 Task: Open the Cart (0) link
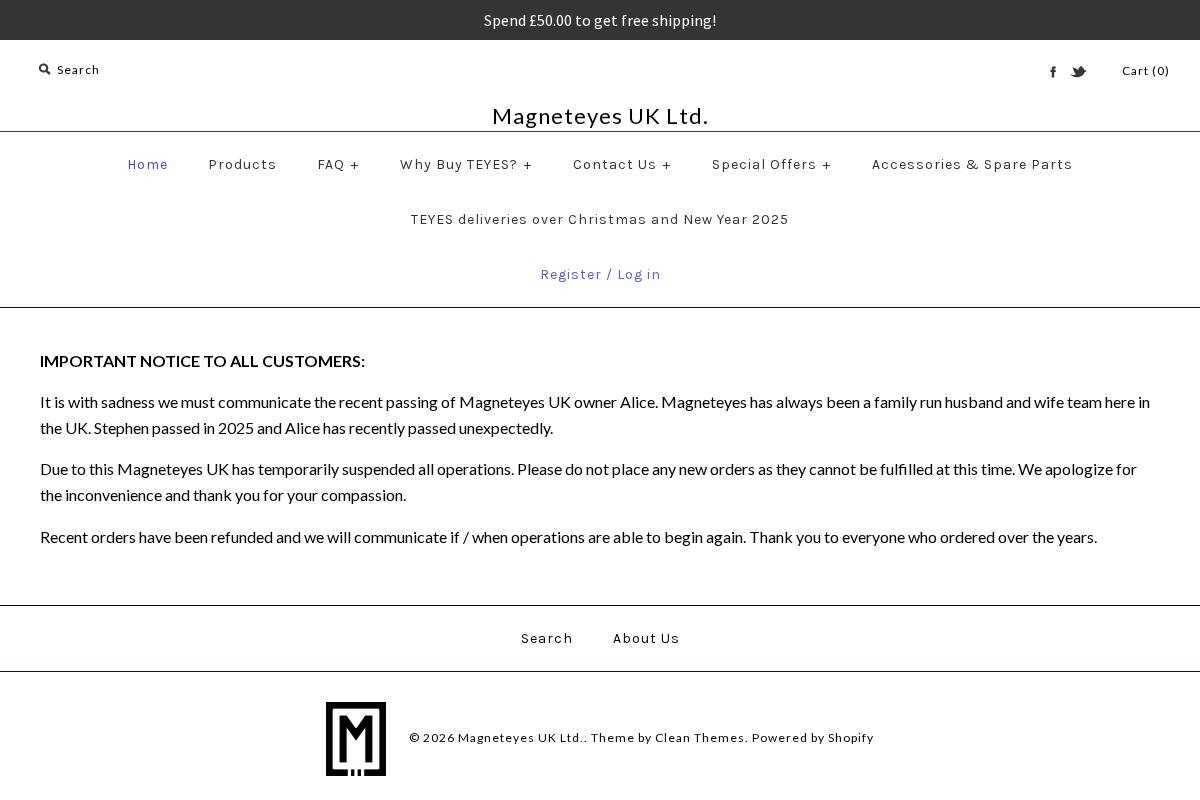(x=1145, y=71)
